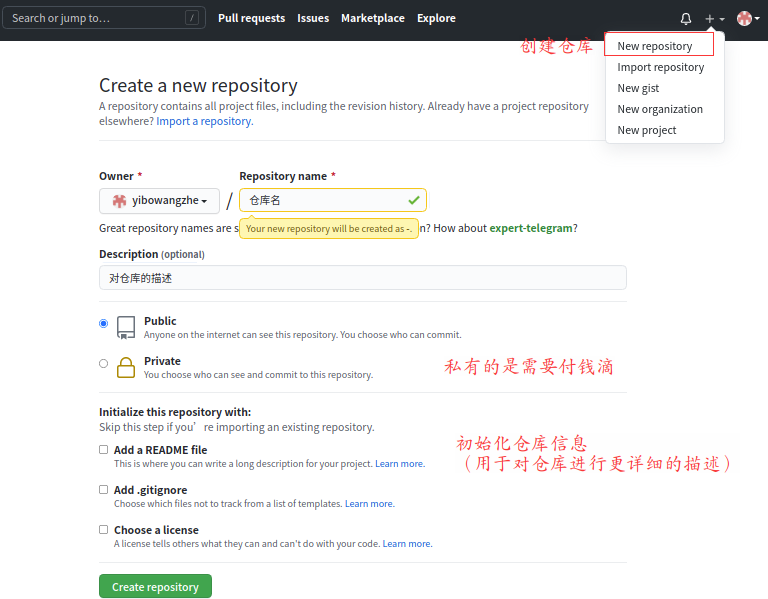
Task: Enable the Add .gitignore checkbox
Action: [x=103, y=490]
